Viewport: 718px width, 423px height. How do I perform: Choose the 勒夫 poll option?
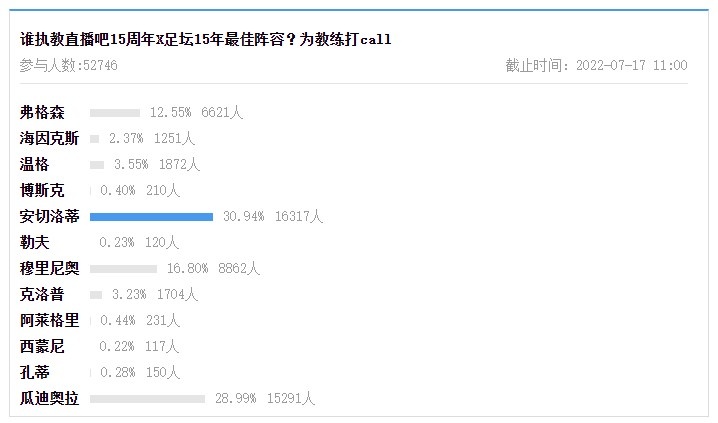tap(34, 243)
